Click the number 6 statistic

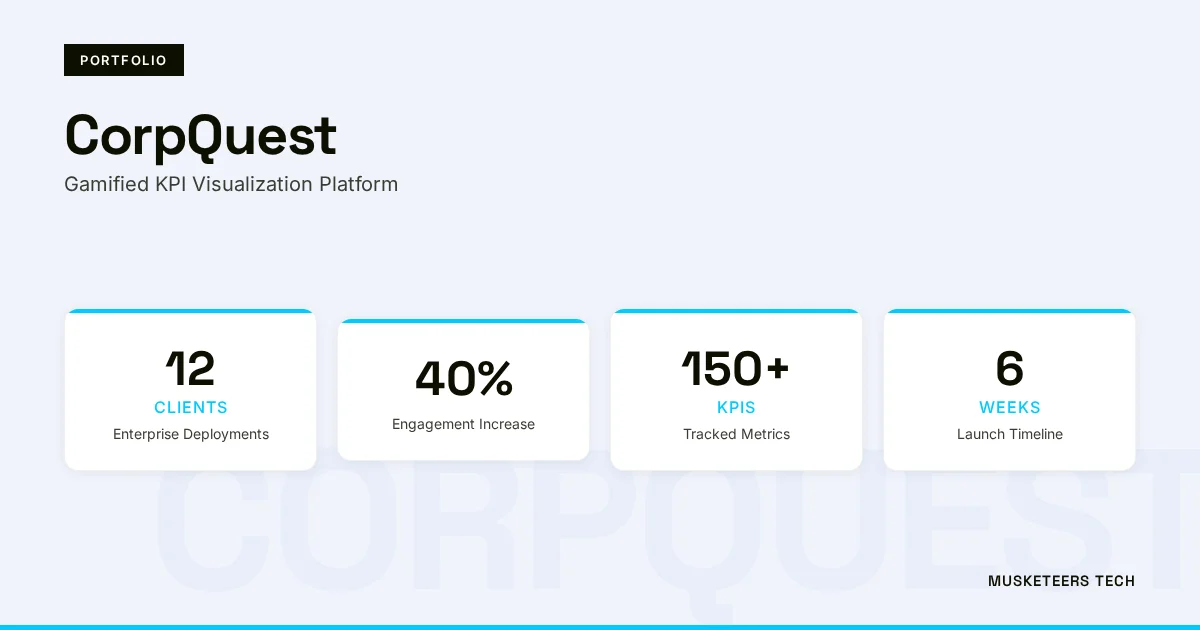(1009, 369)
